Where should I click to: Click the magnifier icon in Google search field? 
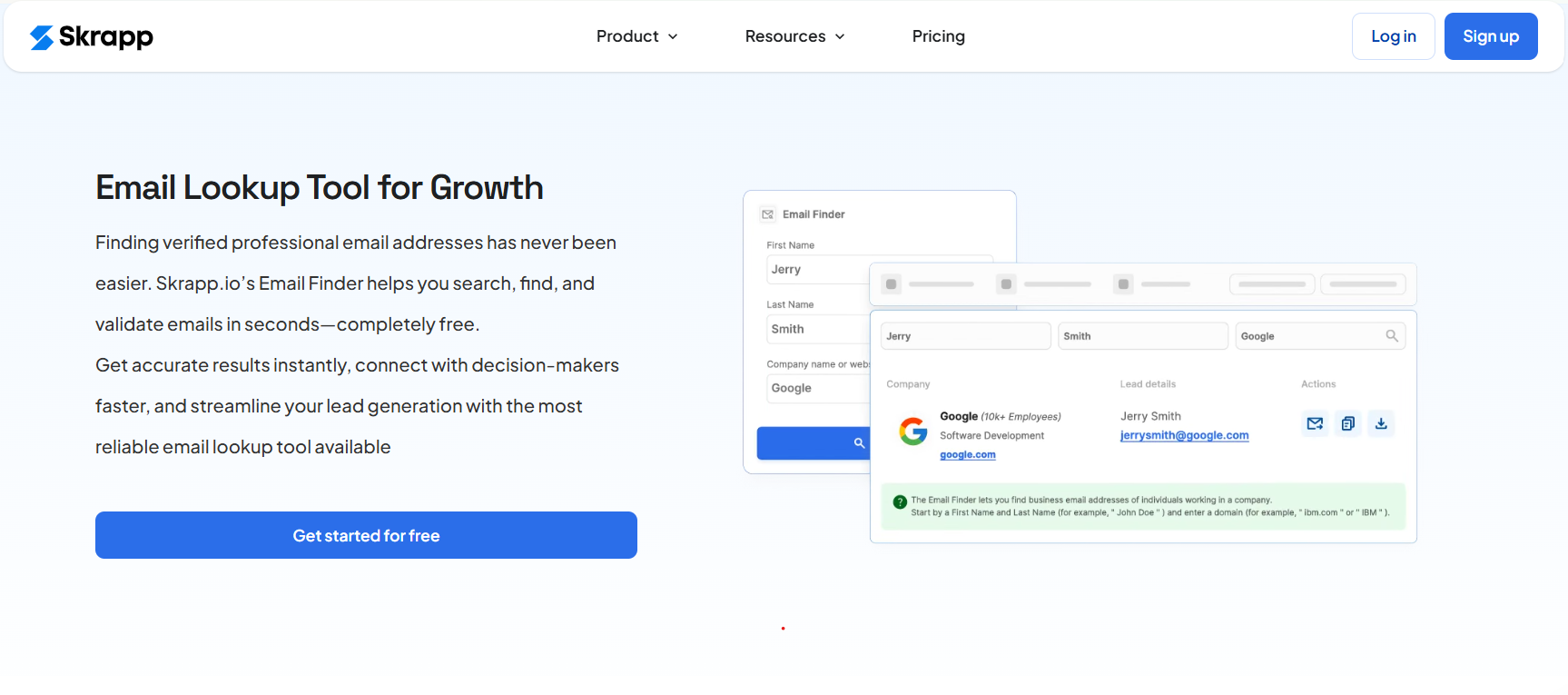pyautogui.click(x=1391, y=336)
